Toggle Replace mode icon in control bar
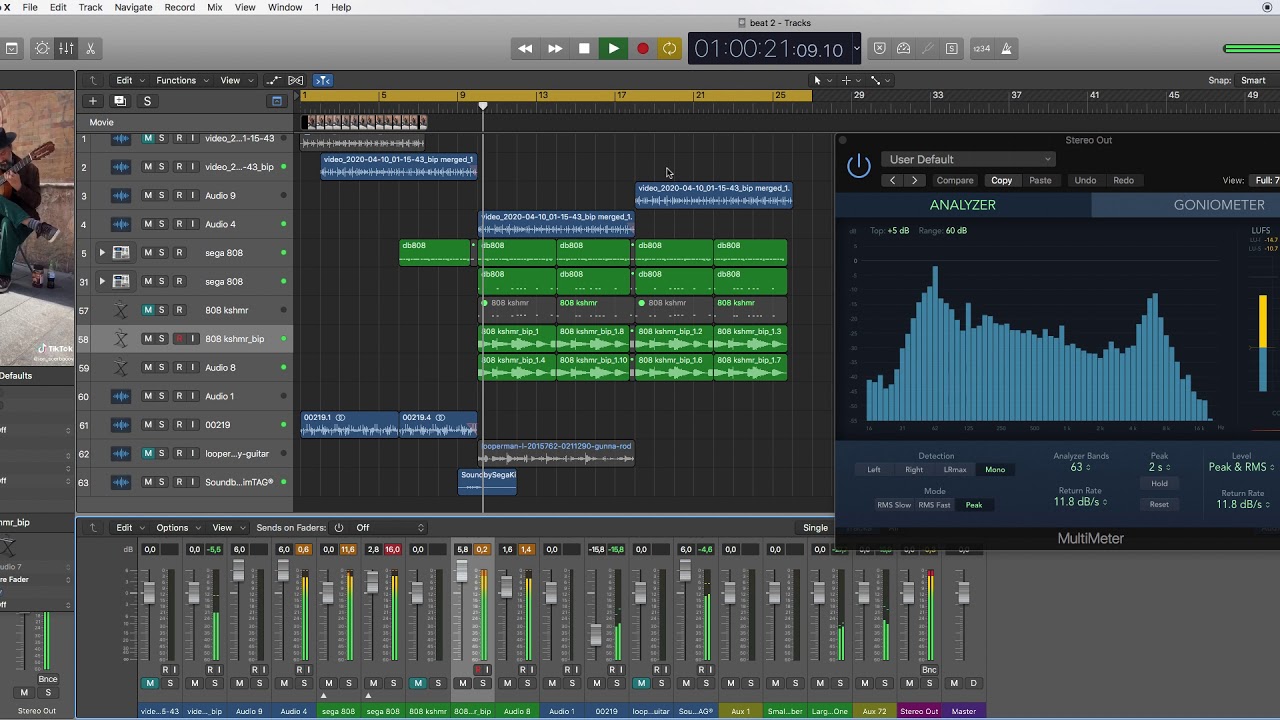1280x720 pixels. point(879,48)
